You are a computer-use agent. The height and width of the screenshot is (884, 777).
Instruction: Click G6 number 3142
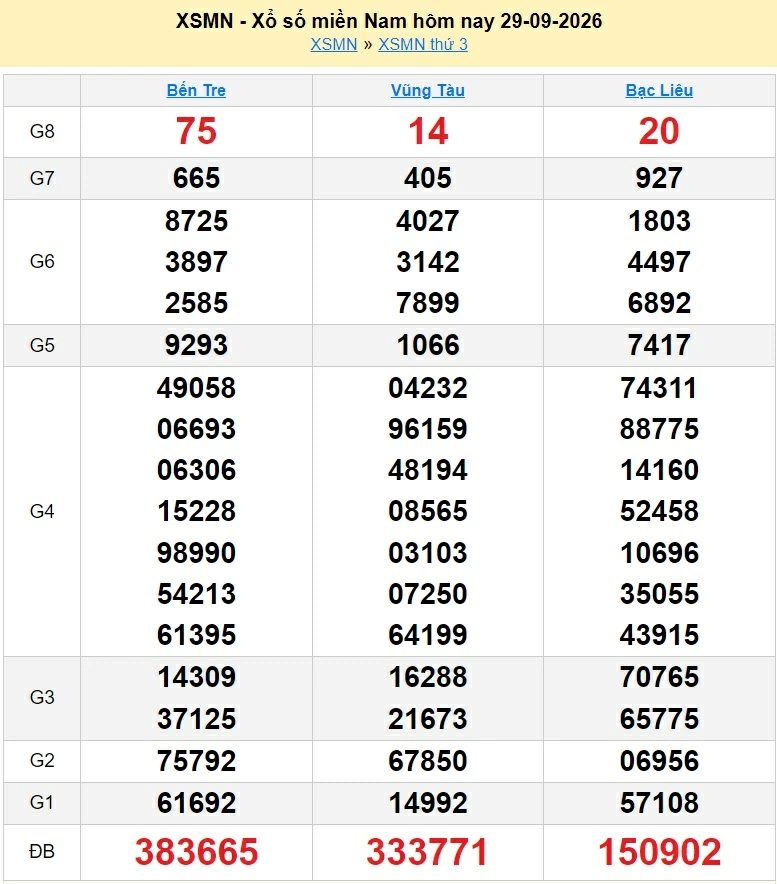pos(428,262)
